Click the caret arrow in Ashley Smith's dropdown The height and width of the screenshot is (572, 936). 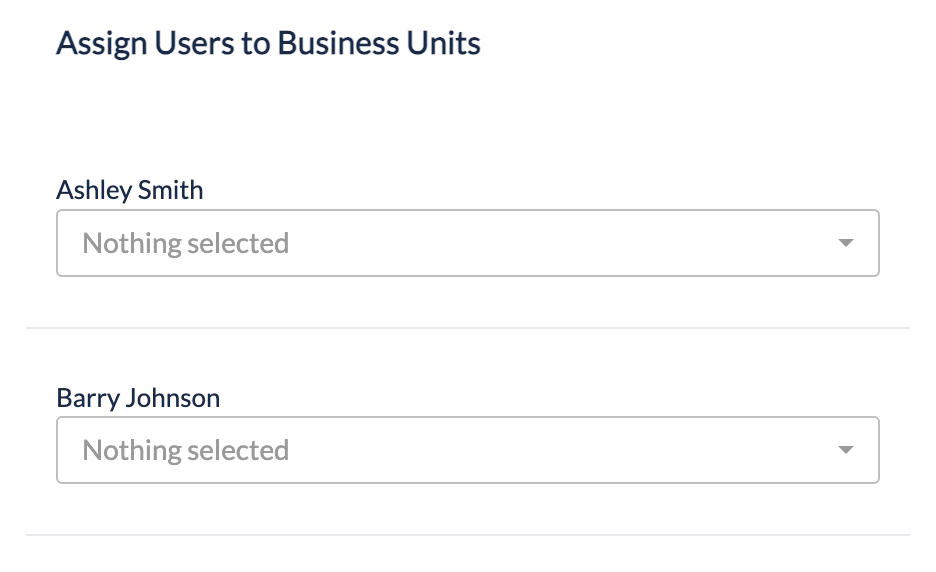click(846, 243)
